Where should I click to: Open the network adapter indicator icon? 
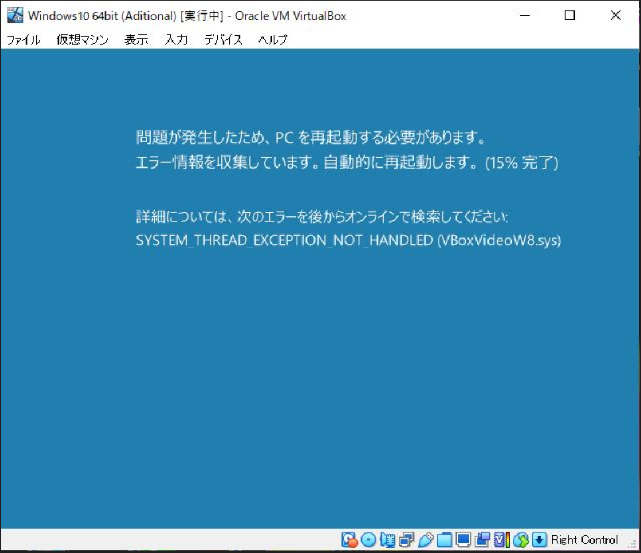407,540
